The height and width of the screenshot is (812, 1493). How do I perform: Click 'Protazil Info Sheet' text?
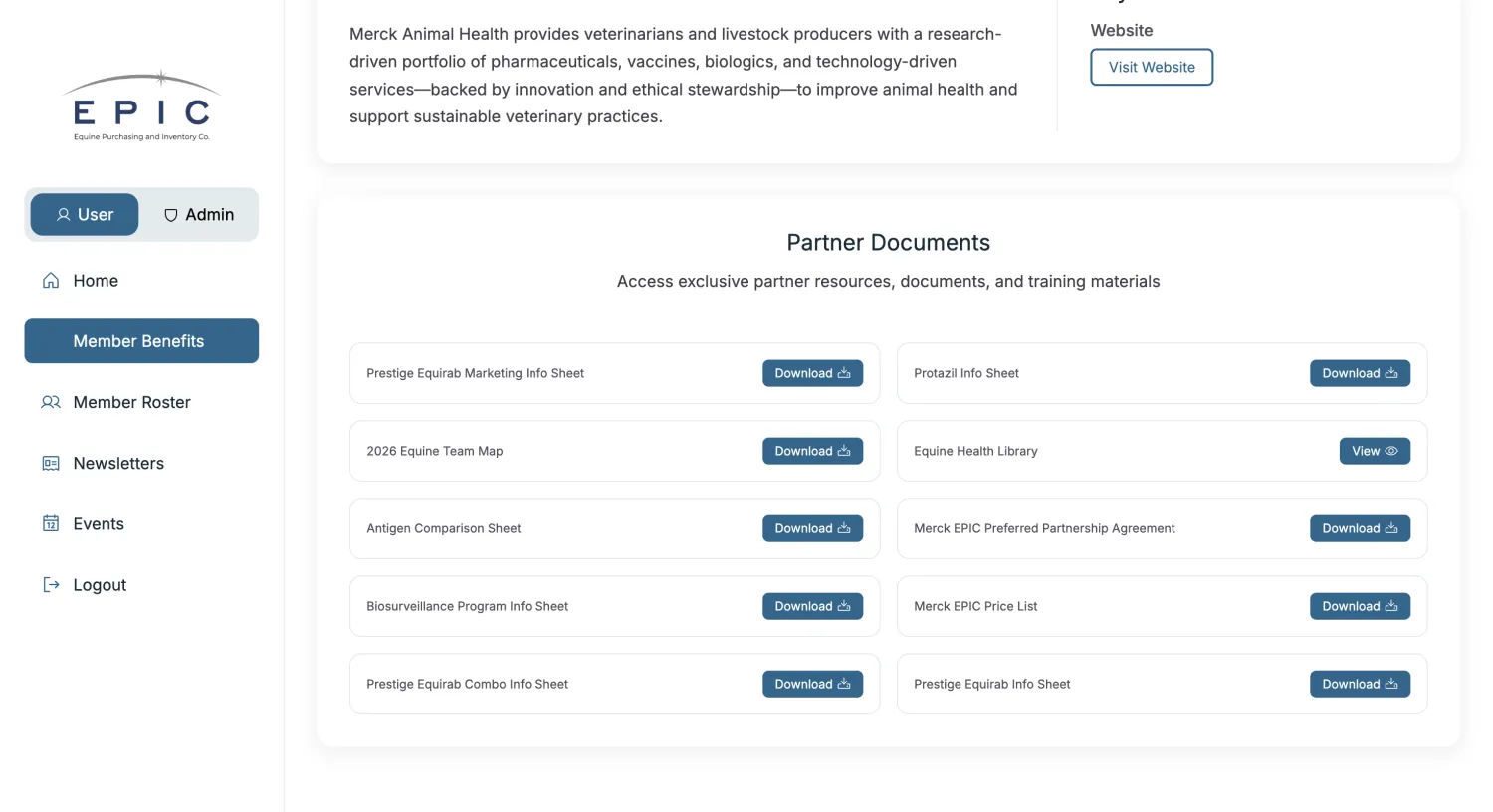coord(966,373)
